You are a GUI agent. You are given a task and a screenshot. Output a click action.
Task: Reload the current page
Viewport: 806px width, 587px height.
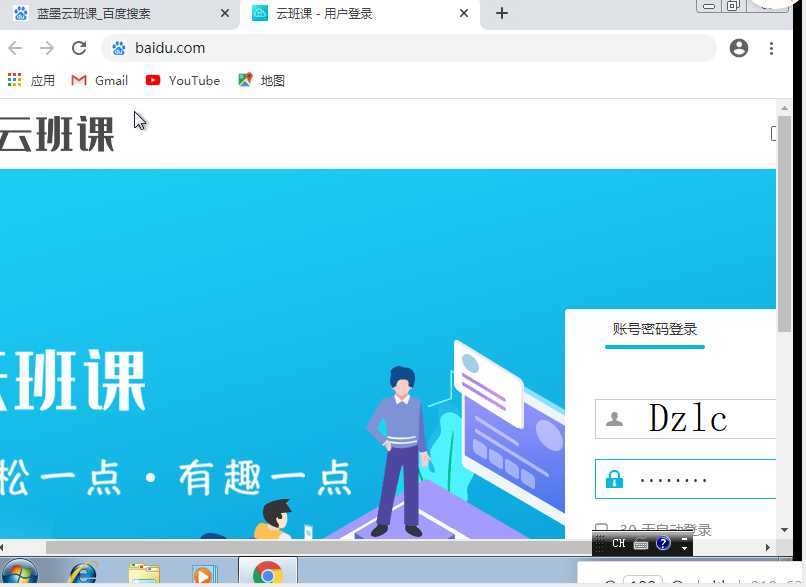point(79,48)
